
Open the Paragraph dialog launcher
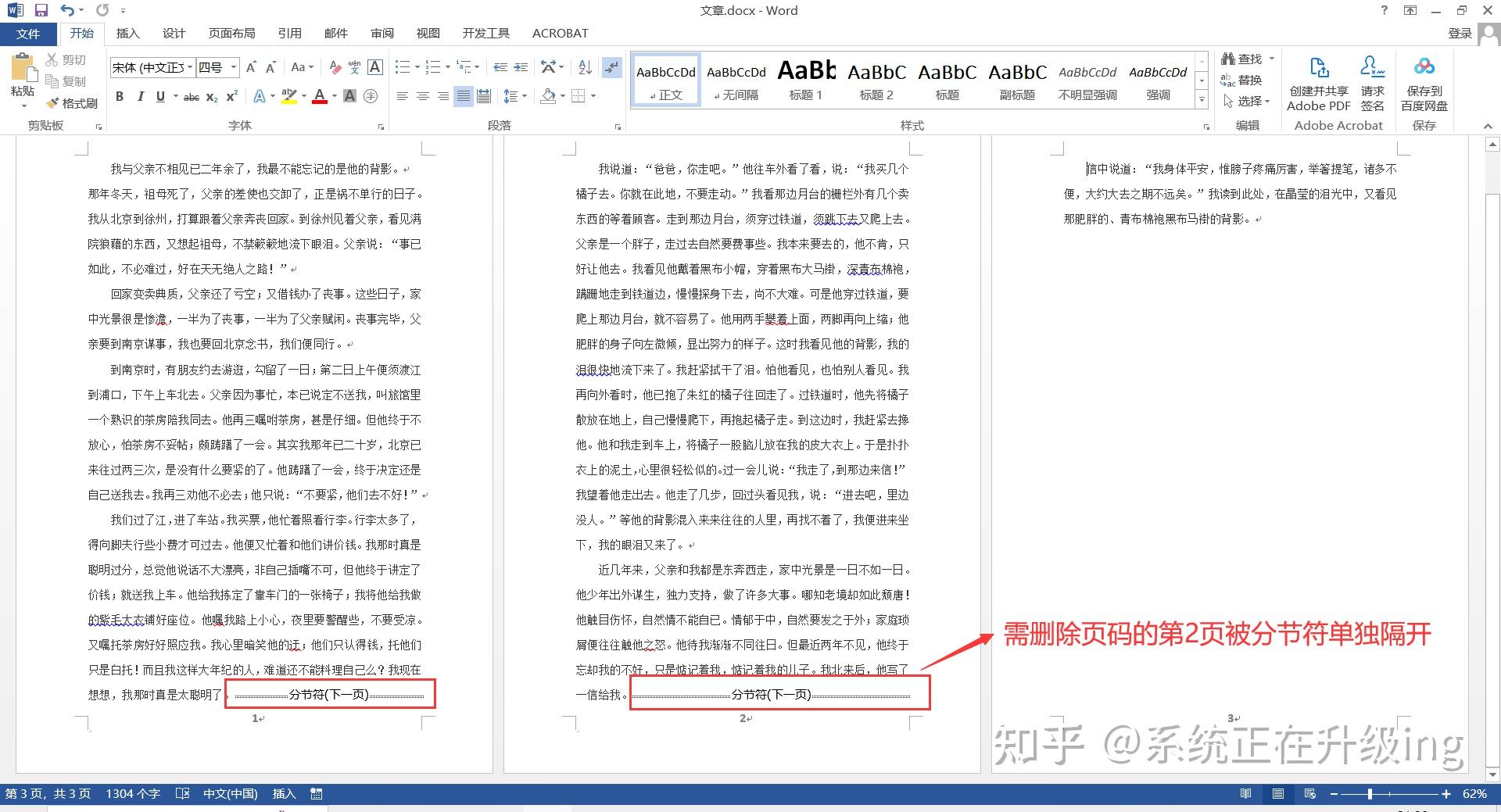point(618,127)
